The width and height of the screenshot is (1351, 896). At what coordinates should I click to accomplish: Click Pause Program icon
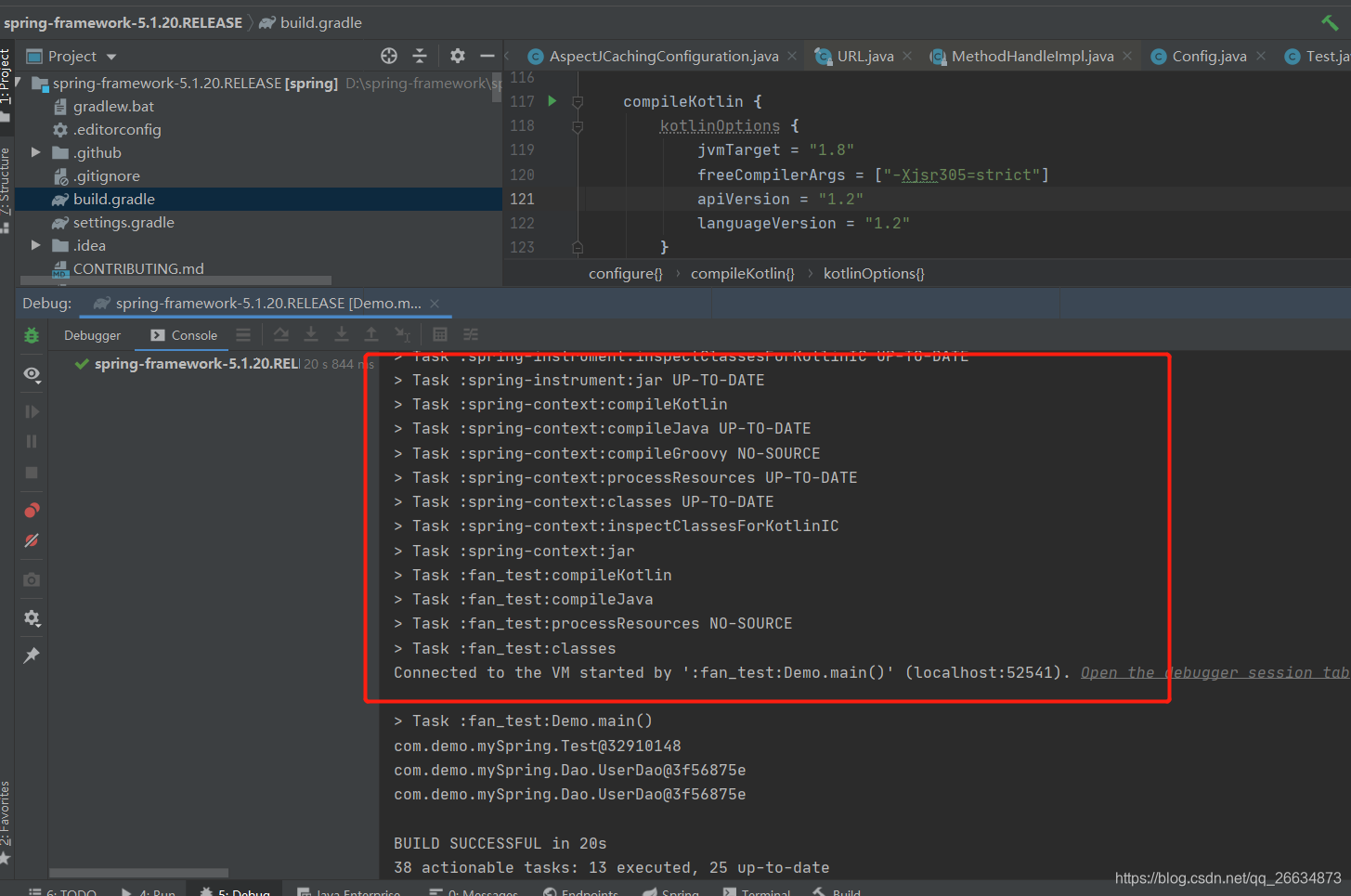pyautogui.click(x=32, y=442)
